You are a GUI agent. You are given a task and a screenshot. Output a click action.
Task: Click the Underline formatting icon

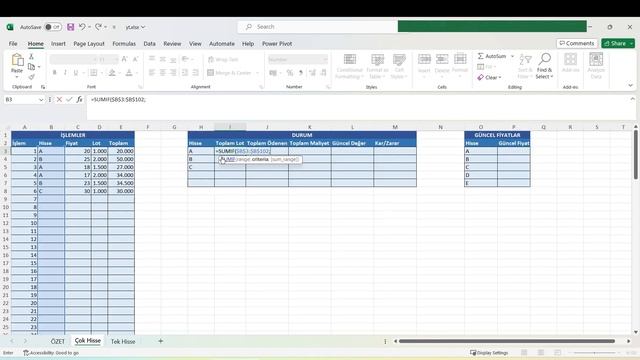[76, 73]
